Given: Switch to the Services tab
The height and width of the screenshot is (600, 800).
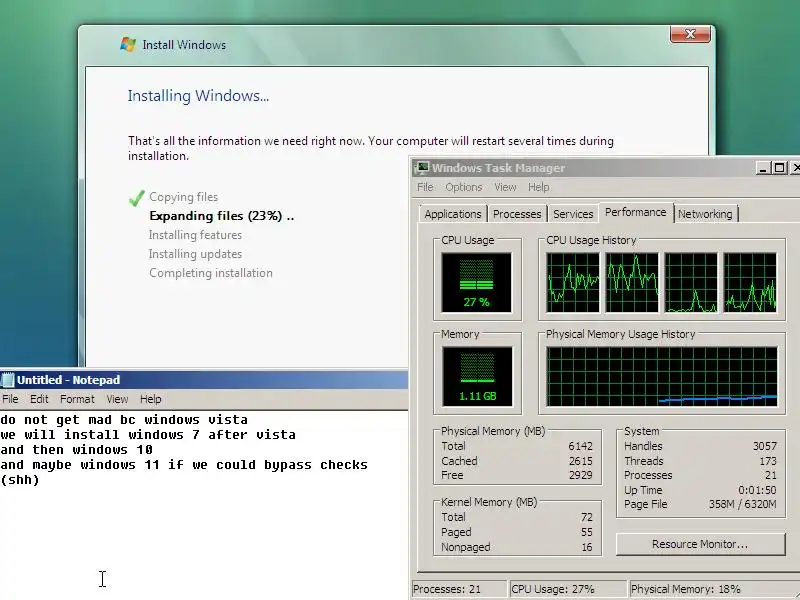Looking at the screenshot, I should 573,214.
